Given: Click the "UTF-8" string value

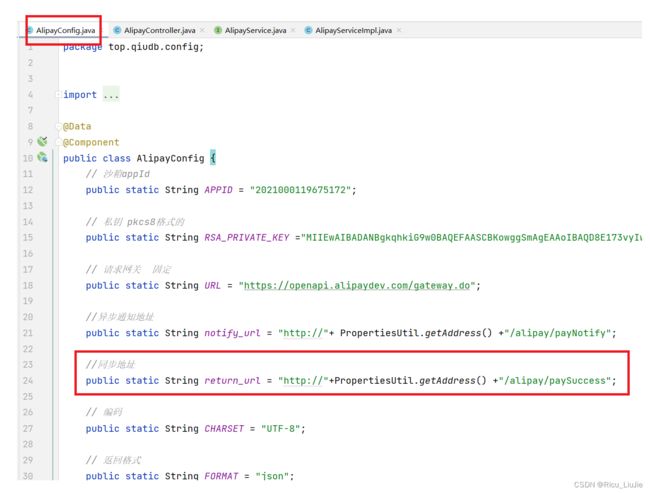Looking at the screenshot, I should coord(280,428).
